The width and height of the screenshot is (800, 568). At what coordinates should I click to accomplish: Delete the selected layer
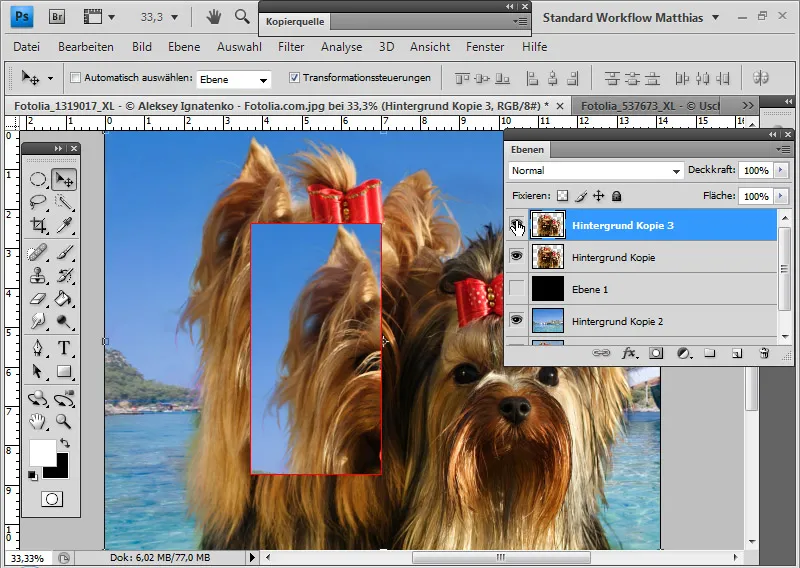pyautogui.click(x=764, y=353)
